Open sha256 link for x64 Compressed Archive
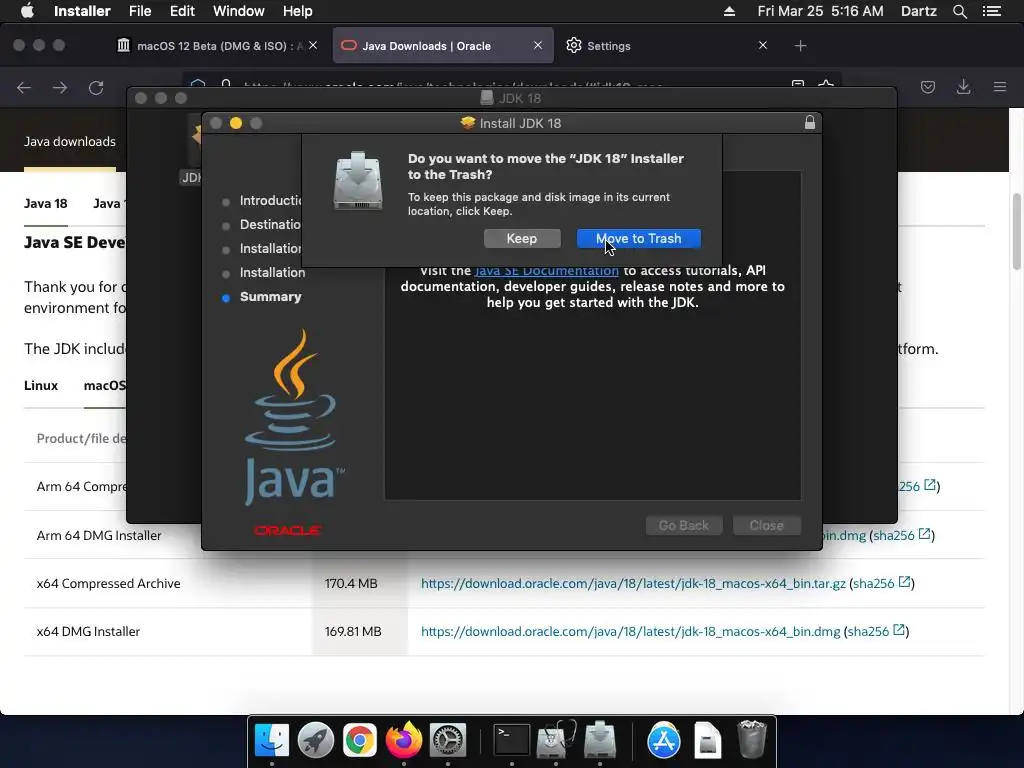The image size is (1024, 768). (x=881, y=583)
